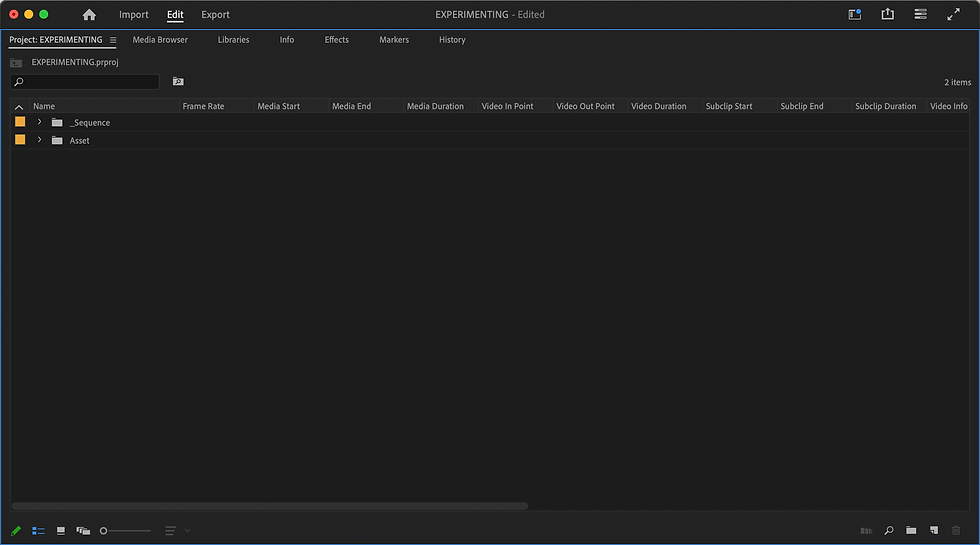Open the Media Browser panel tab
The width and height of the screenshot is (980, 545).
(160, 39)
